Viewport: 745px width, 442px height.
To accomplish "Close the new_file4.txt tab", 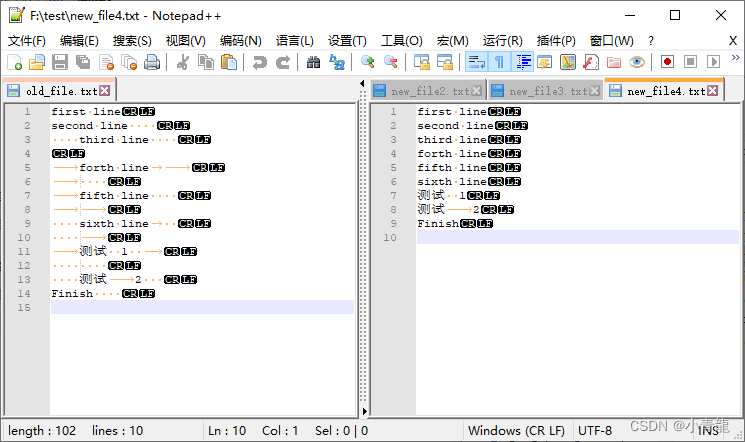I will [713, 91].
